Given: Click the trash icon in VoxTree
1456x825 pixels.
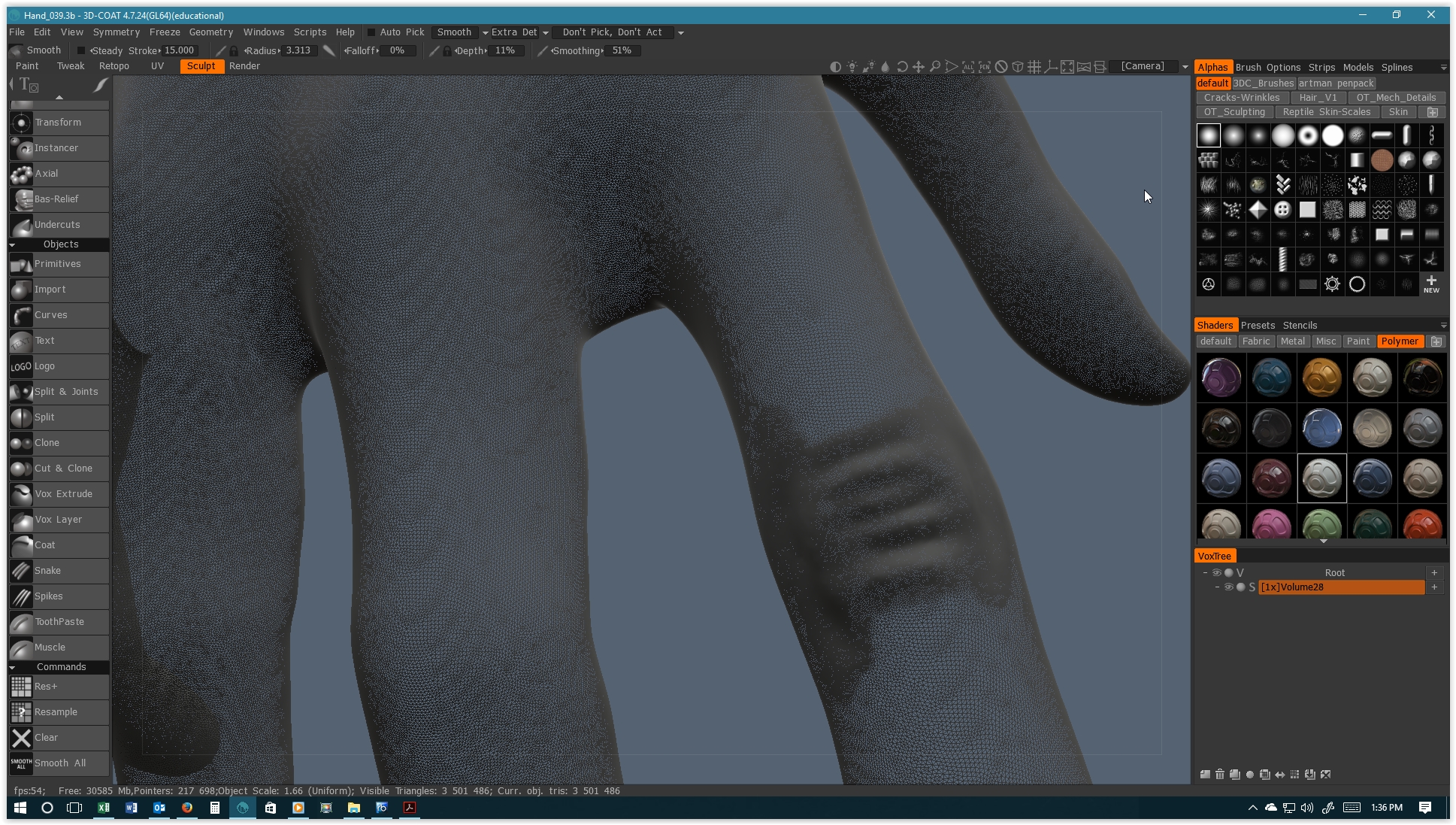Looking at the screenshot, I should 1219,774.
